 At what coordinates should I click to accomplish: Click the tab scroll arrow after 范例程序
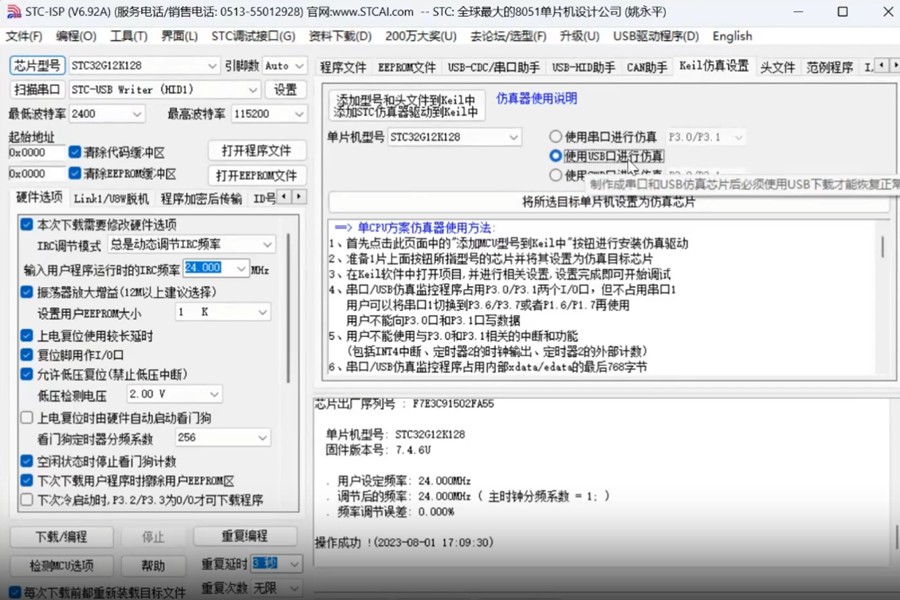click(880, 67)
